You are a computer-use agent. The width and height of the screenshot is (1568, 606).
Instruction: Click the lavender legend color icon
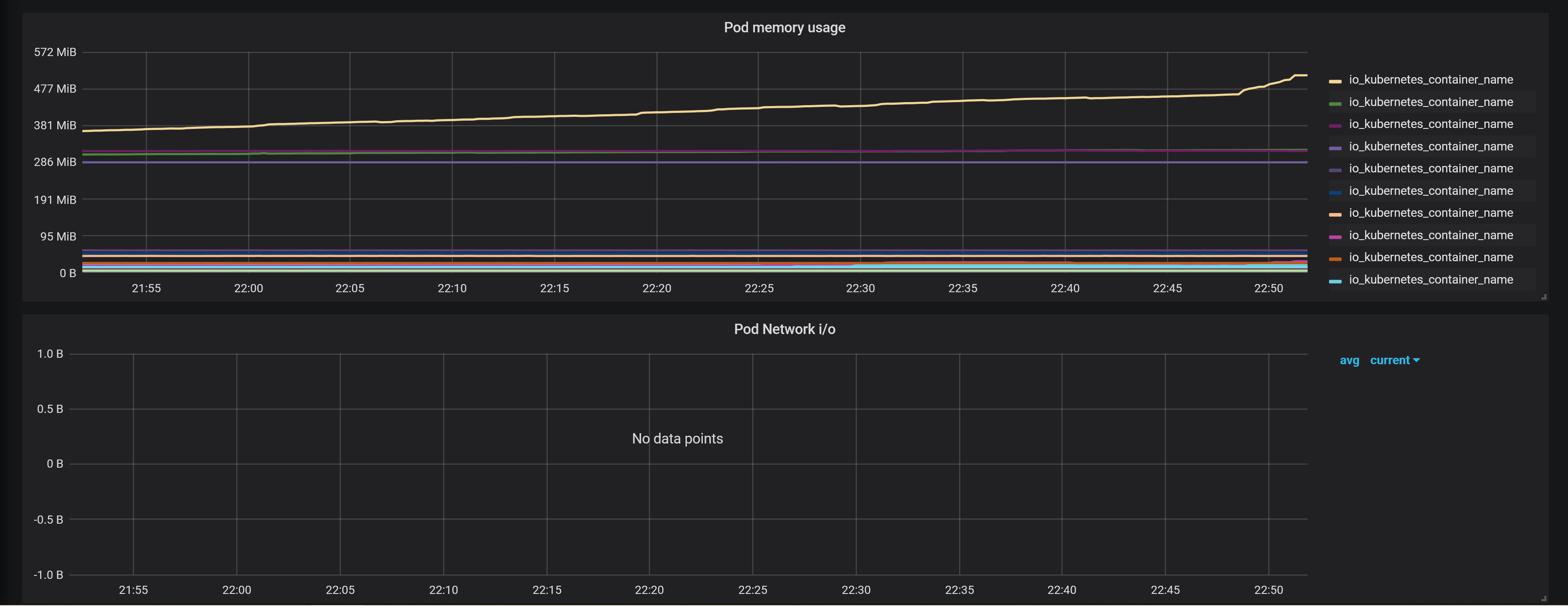click(x=1335, y=148)
